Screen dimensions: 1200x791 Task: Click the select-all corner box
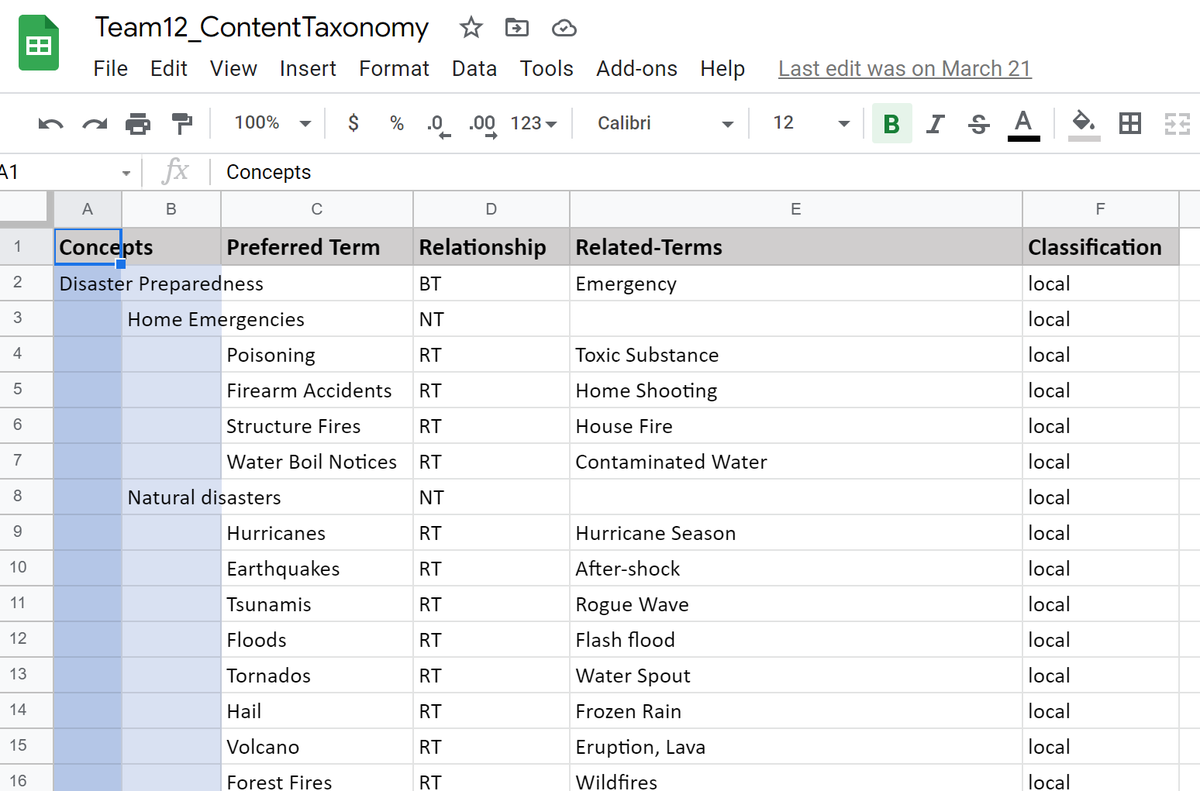25,209
